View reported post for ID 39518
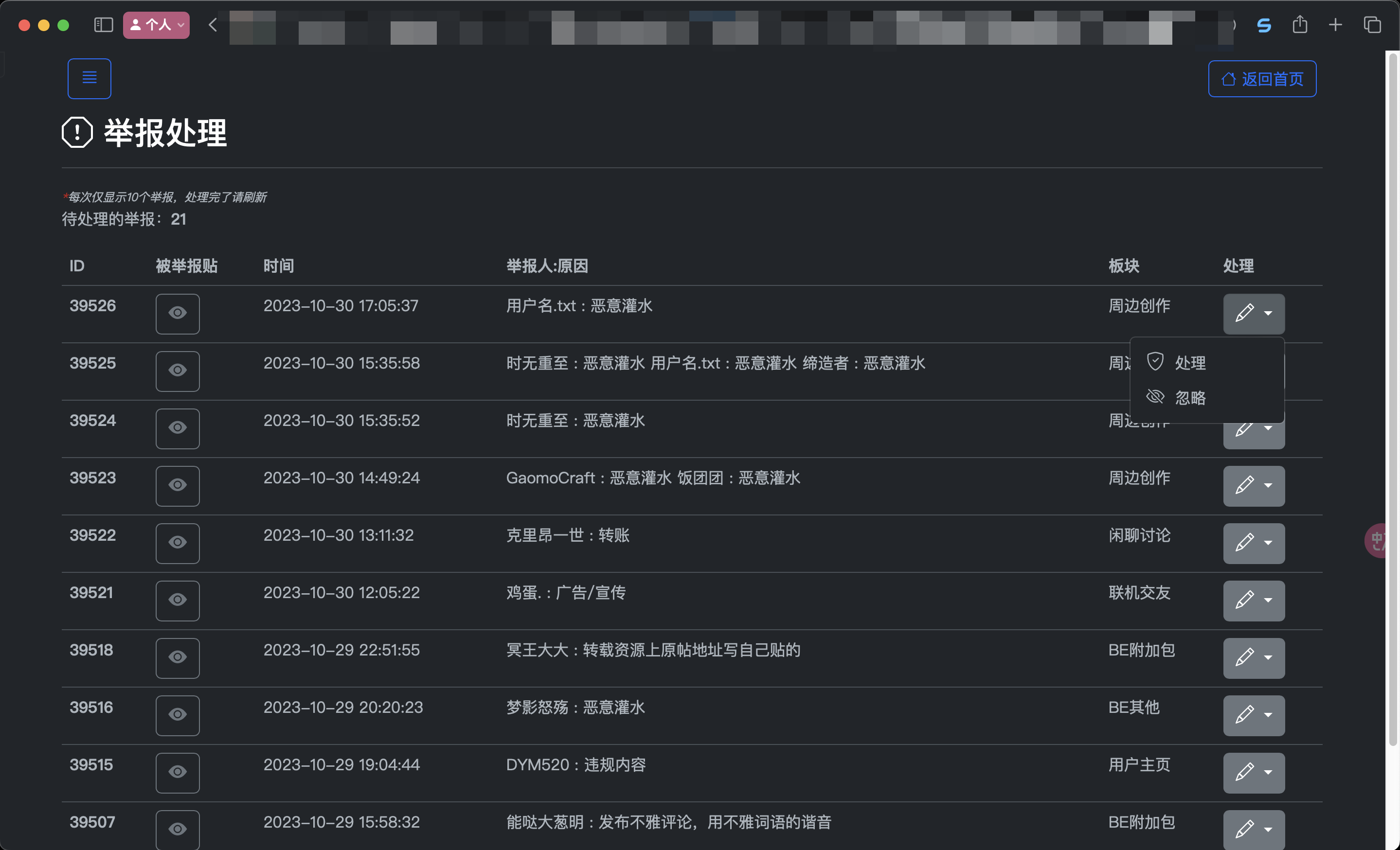Screen dimensions: 1400x850 click(178, 657)
